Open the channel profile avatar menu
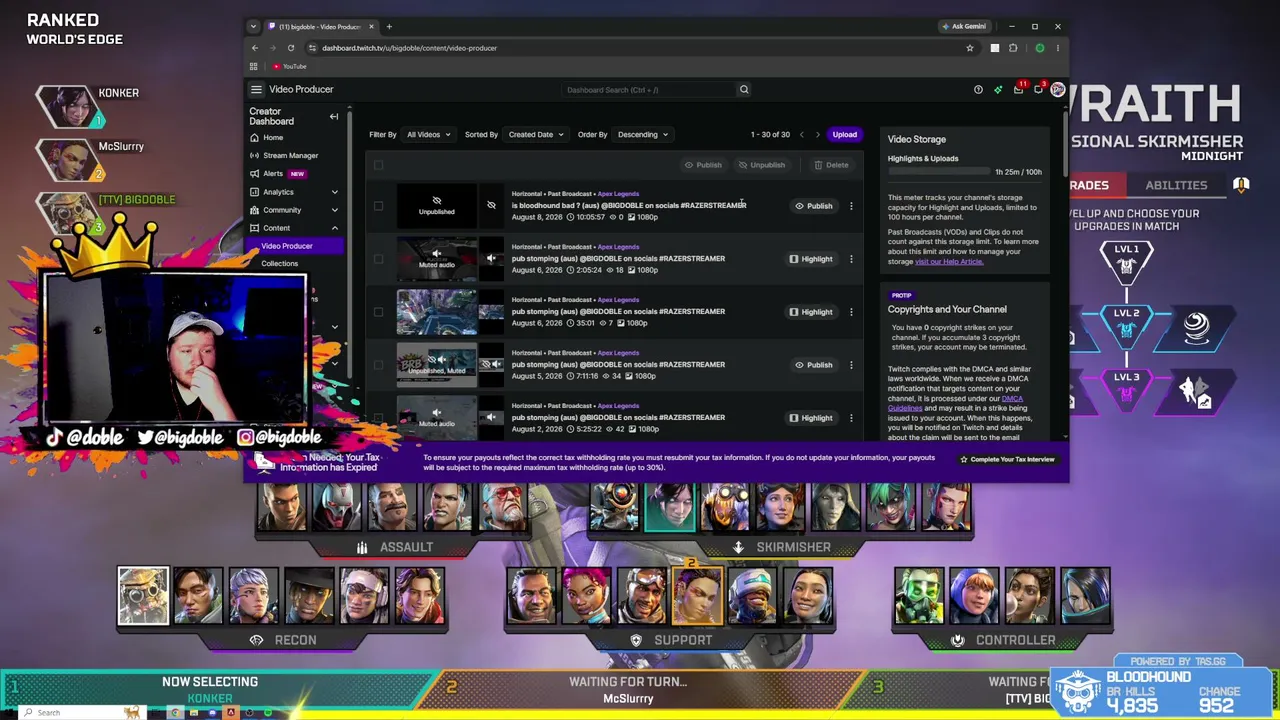 pyautogui.click(x=1057, y=90)
